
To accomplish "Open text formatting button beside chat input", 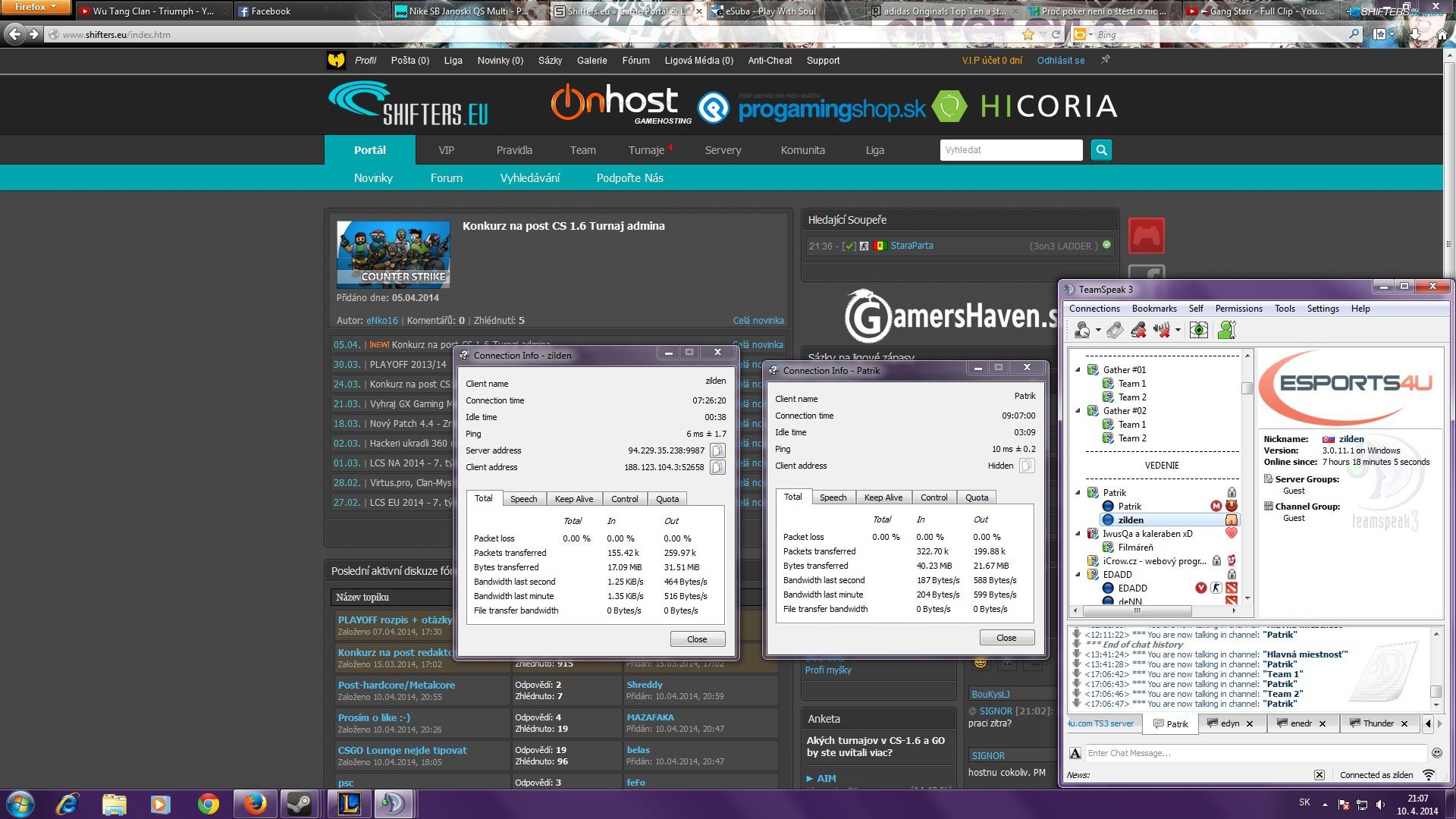I will [1075, 753].
